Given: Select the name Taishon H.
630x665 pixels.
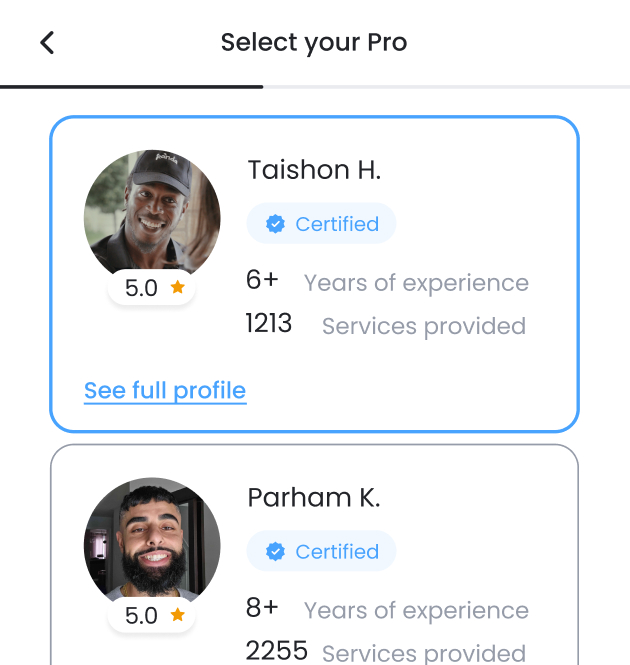Looking at the screenshot, I should (x=314, y=170).
